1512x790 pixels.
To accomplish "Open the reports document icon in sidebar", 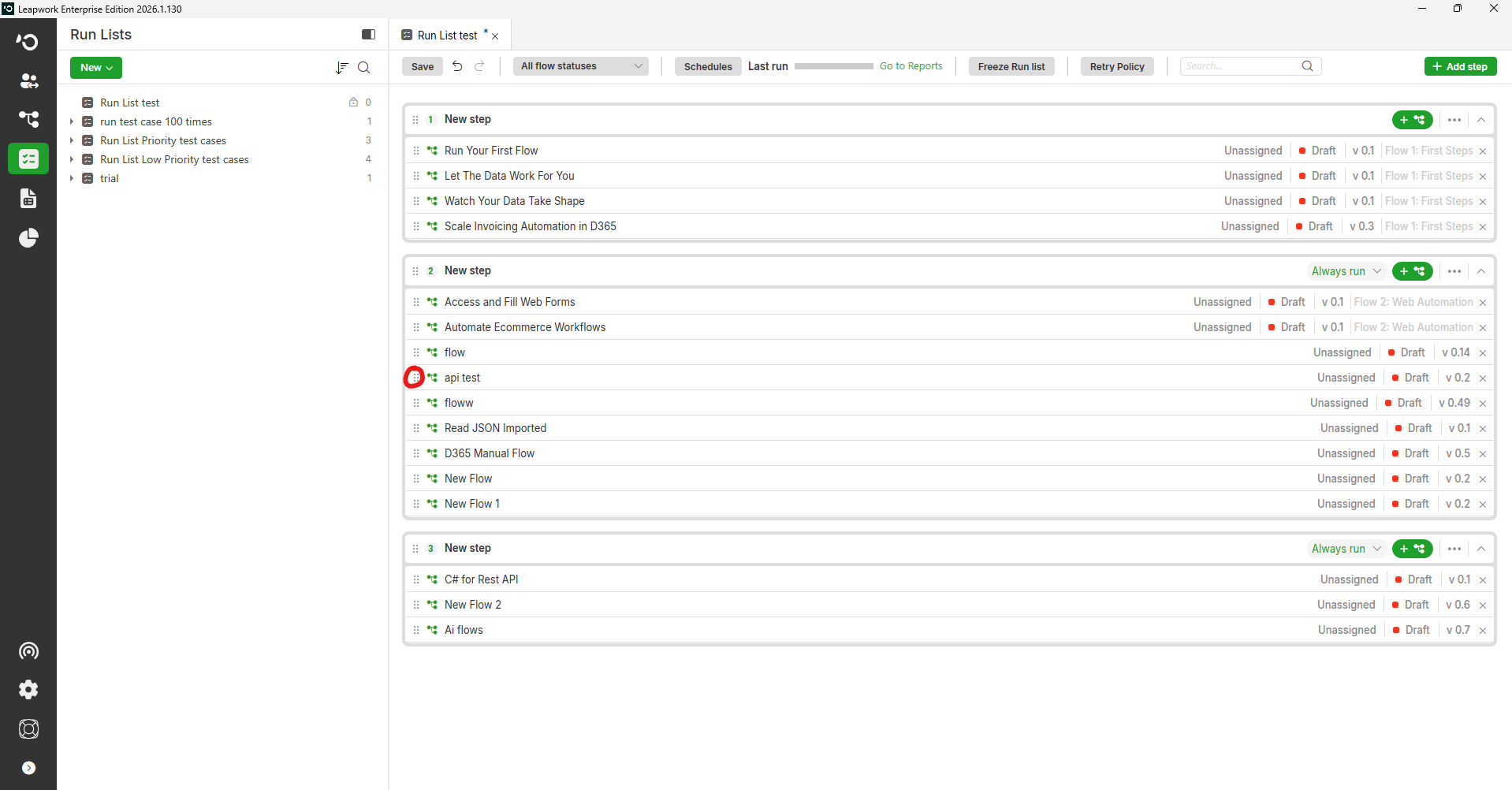I will pos(28,198).
